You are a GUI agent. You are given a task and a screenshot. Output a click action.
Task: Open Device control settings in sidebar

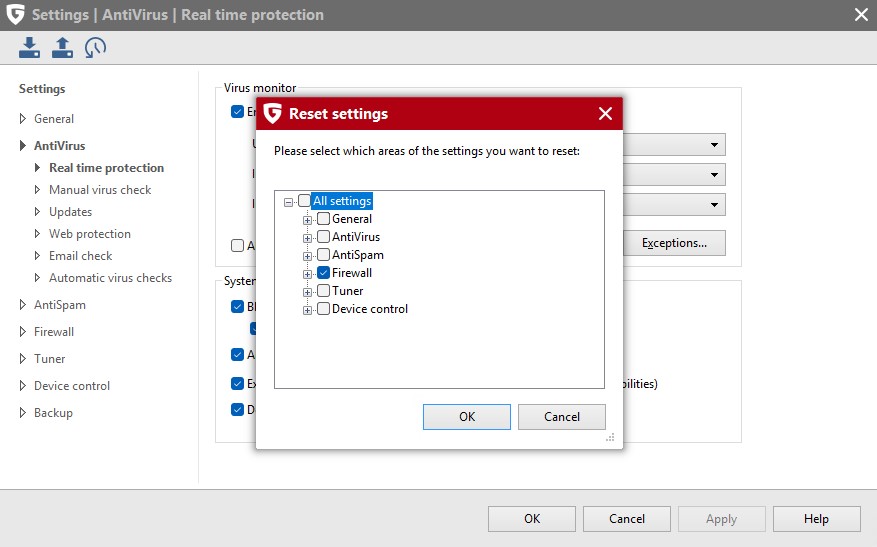(72, 386)
